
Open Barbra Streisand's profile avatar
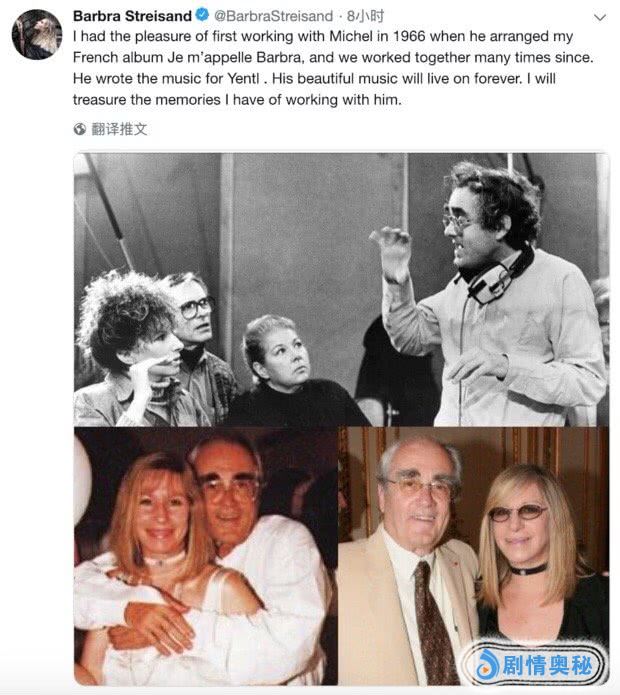click(37, 35)
